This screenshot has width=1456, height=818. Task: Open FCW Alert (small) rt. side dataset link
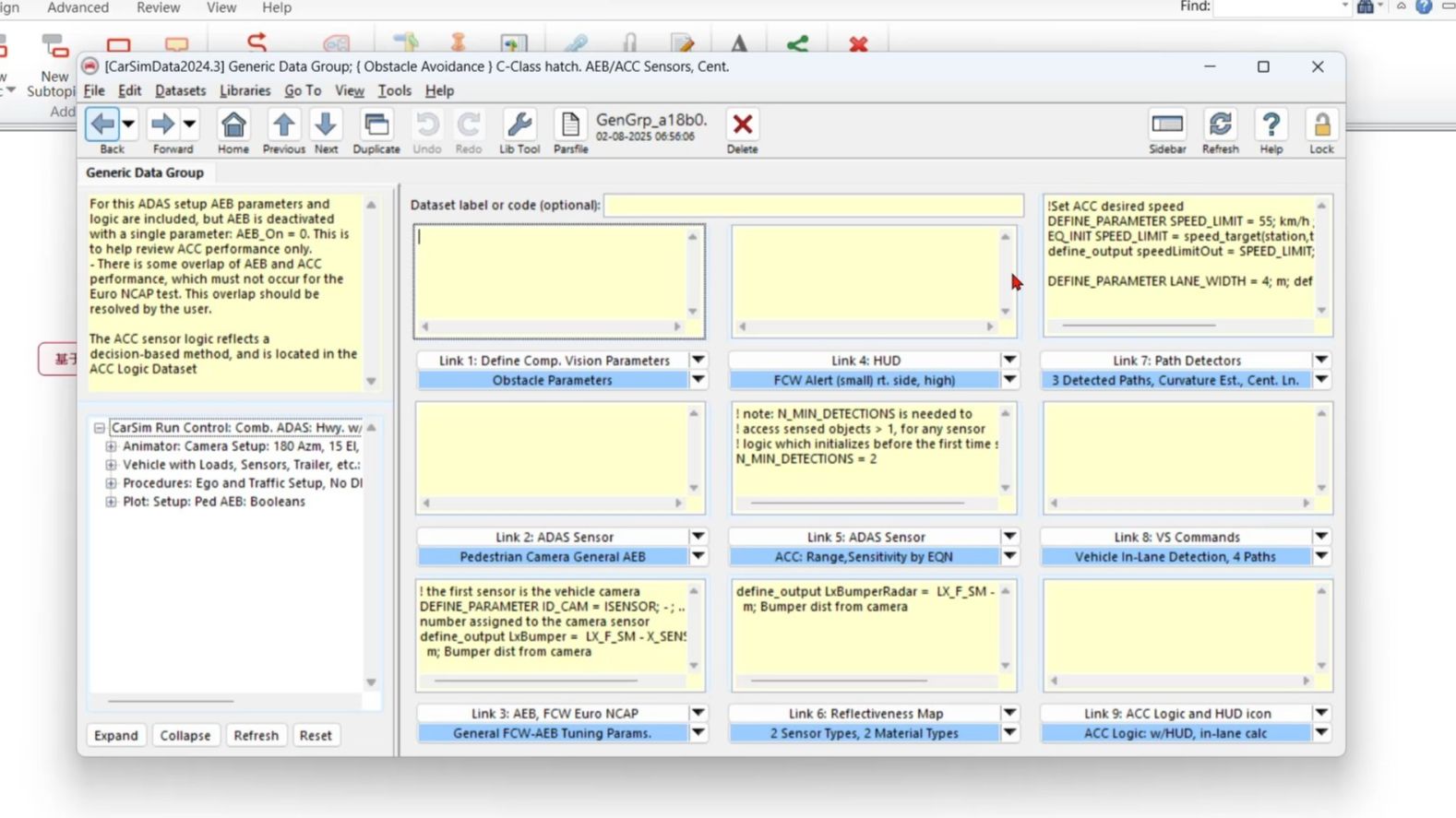click(x=865, y=380)
